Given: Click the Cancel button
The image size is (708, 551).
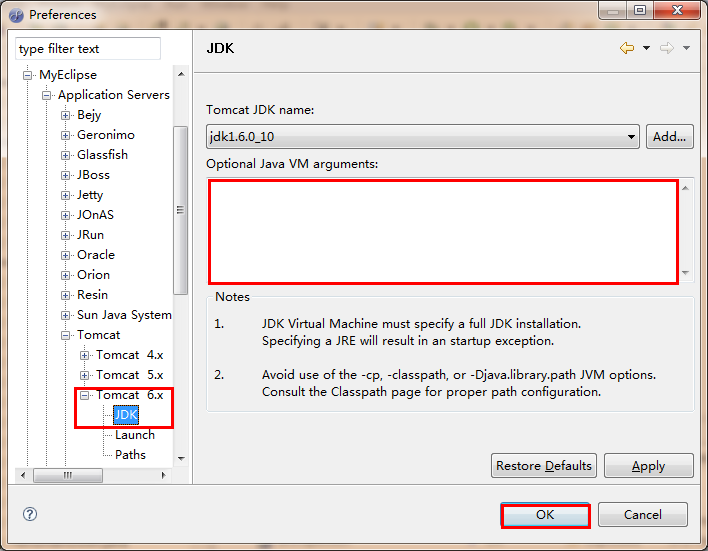Looking at the screenshot, I should (x=643, y=514).
